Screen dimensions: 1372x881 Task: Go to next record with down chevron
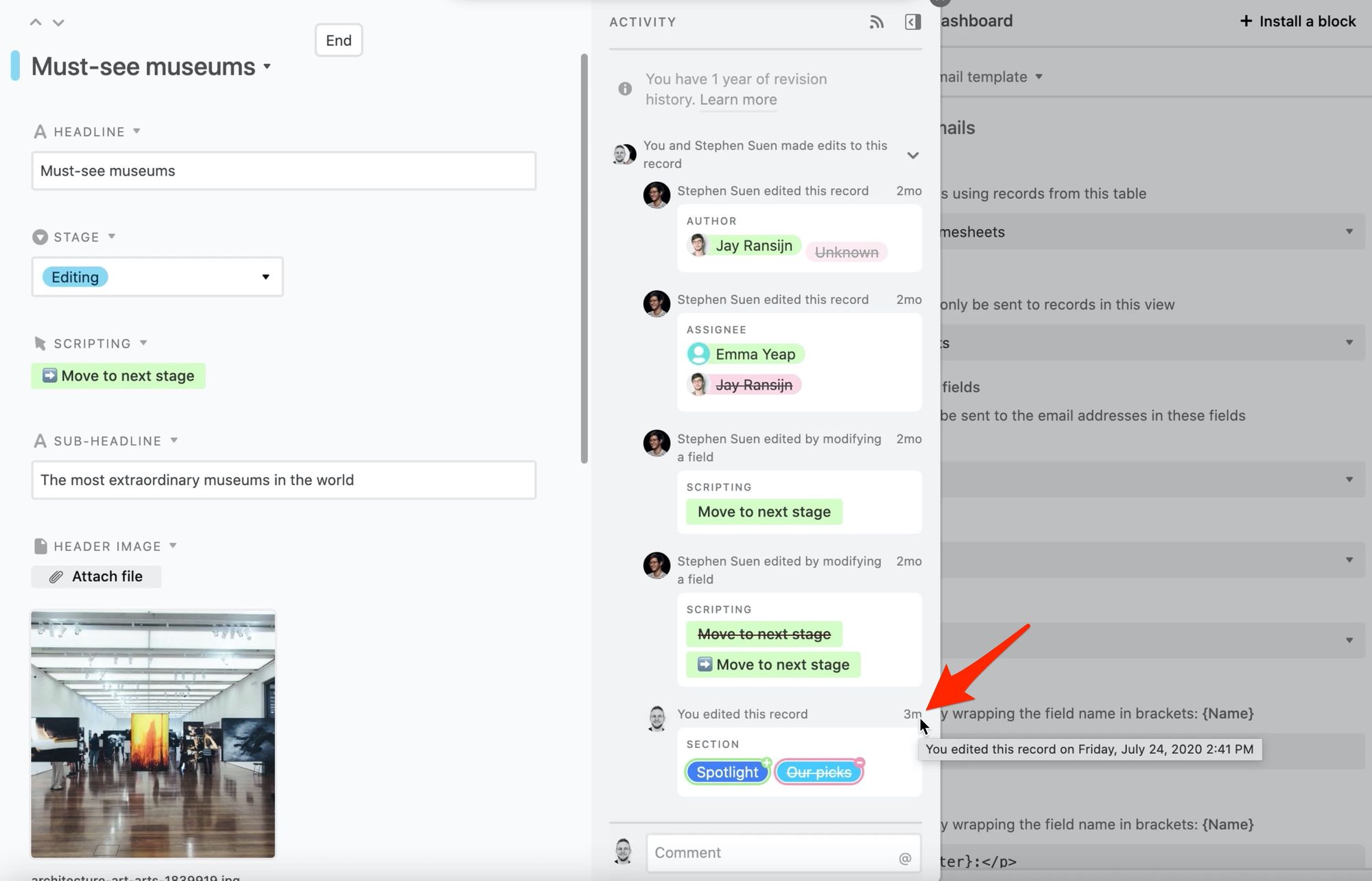tap(58, 22)
